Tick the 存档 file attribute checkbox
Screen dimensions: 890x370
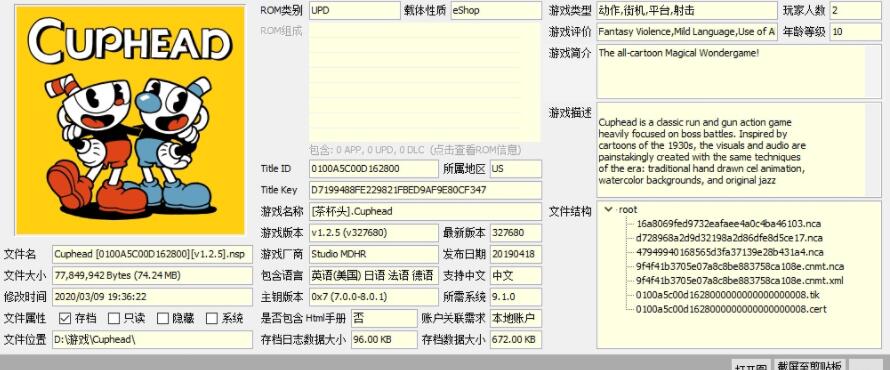tap(65, 318)
